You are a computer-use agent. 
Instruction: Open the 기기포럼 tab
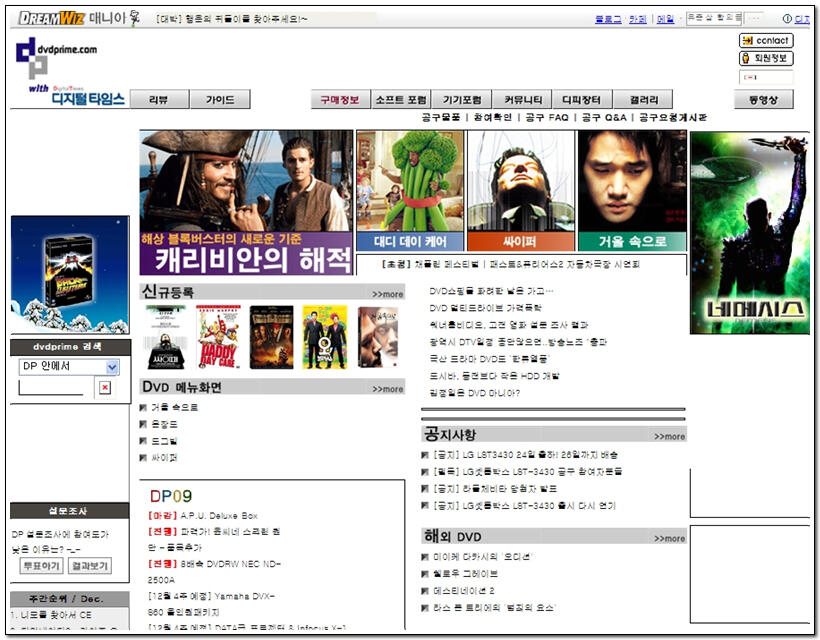click(x=461, y=99)
